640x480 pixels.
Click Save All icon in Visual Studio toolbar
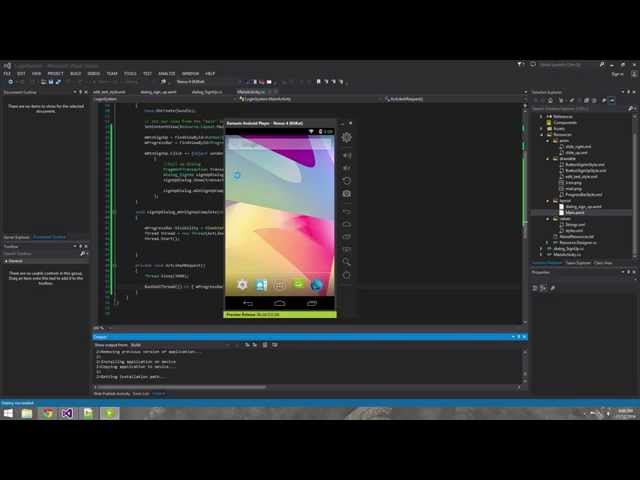[x=58, y=82]
